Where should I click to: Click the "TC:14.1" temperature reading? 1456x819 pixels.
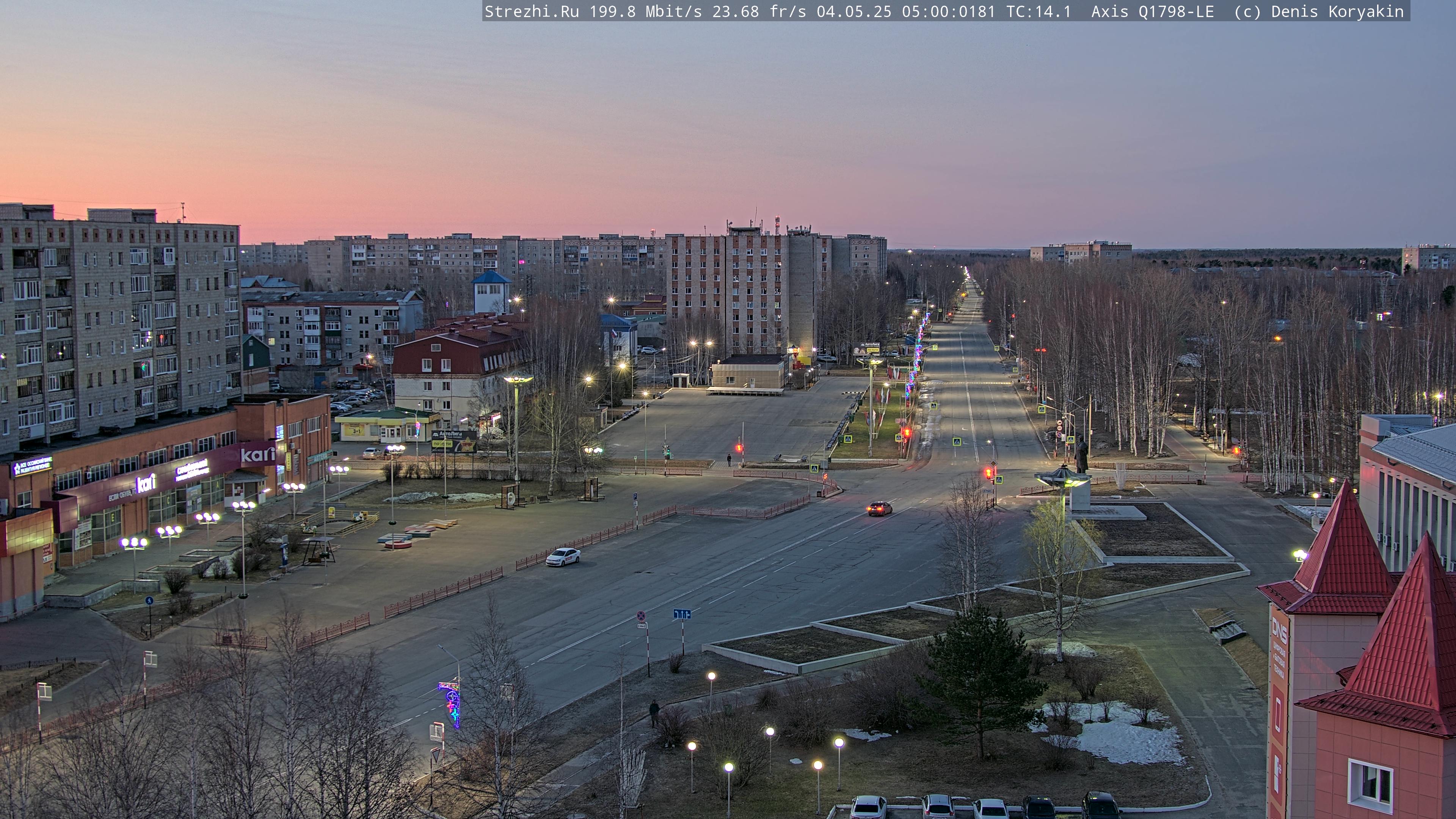tap(1039, 12)
